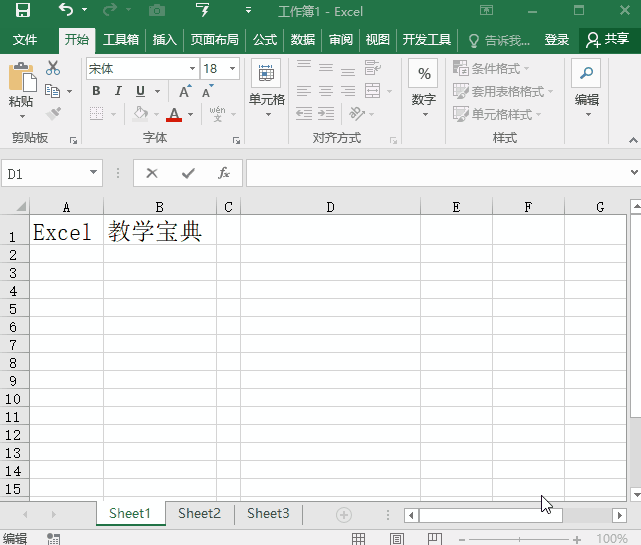
Task: Open the 公式 tab
Action: tap(265, 40)
